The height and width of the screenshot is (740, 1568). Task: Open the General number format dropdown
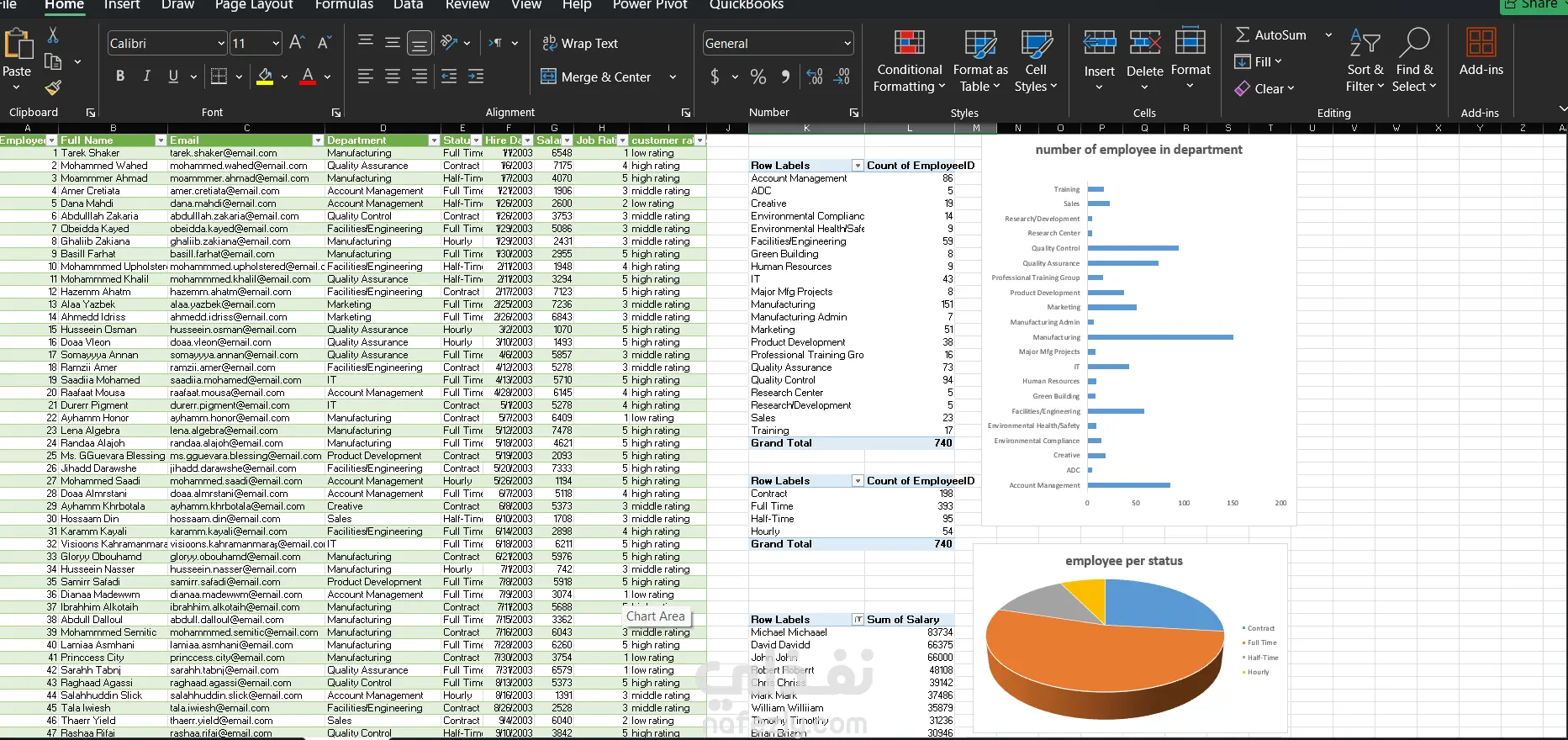coord(847,44)
